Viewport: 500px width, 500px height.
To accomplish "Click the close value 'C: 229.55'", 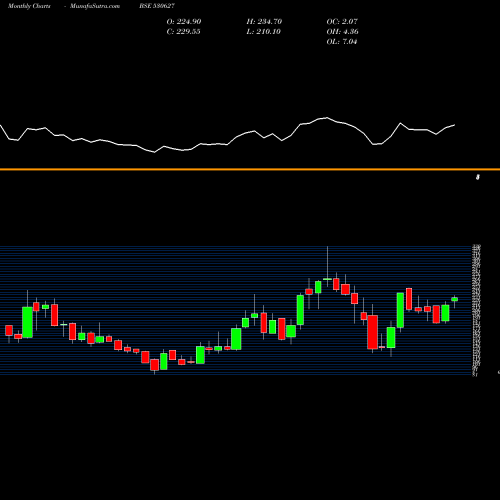I will click(x=183, y=32).
